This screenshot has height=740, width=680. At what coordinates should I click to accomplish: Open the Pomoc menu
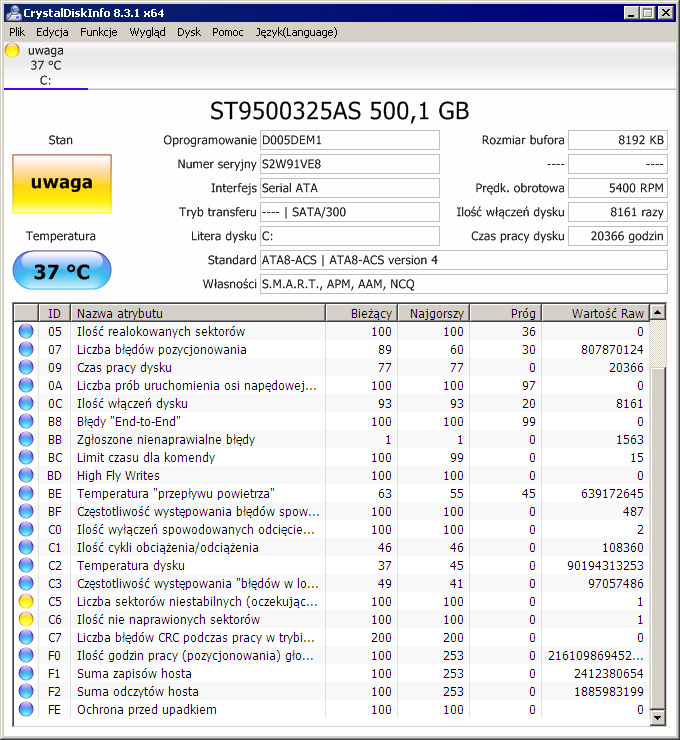point(227,32)
